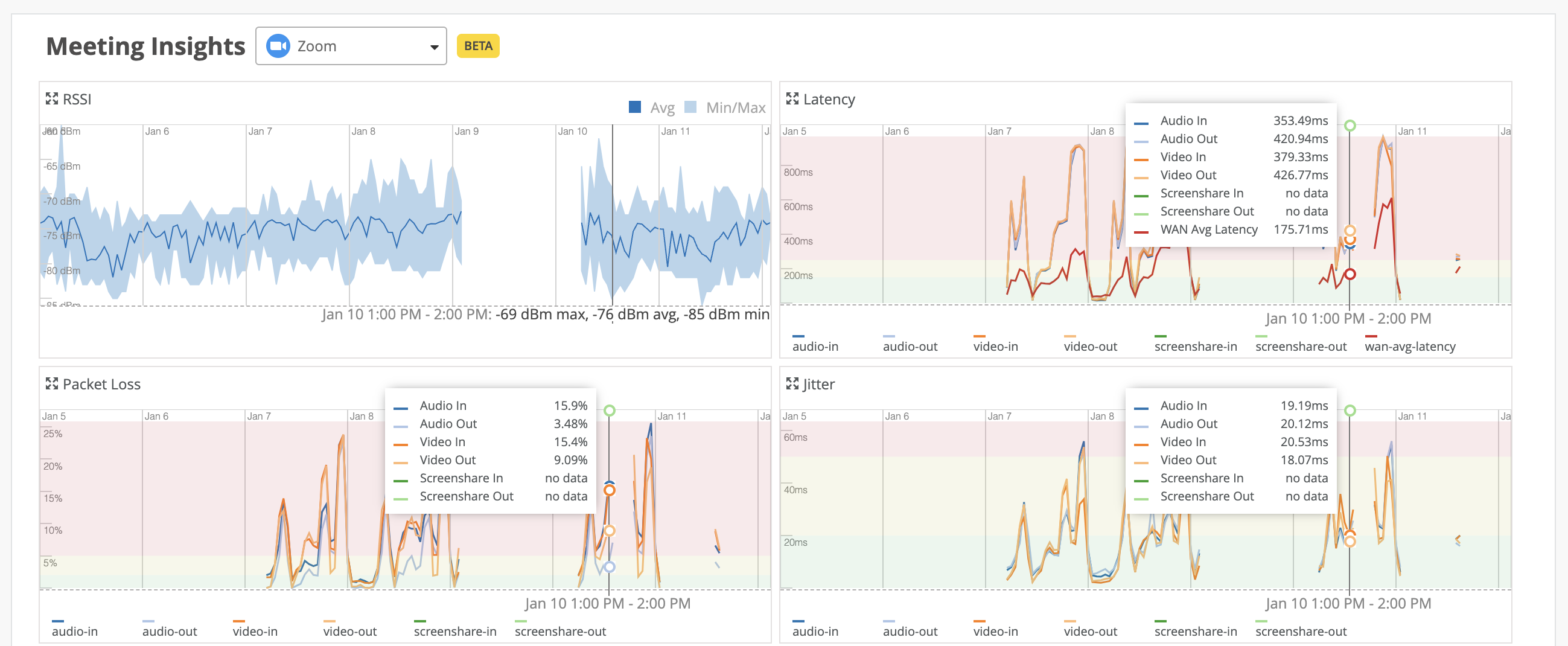Image resolution: width=1568 pixels, height=646 pixels.
Task: Toggle audio-in series in Packet Loss legend
Action: coord(74,631)
